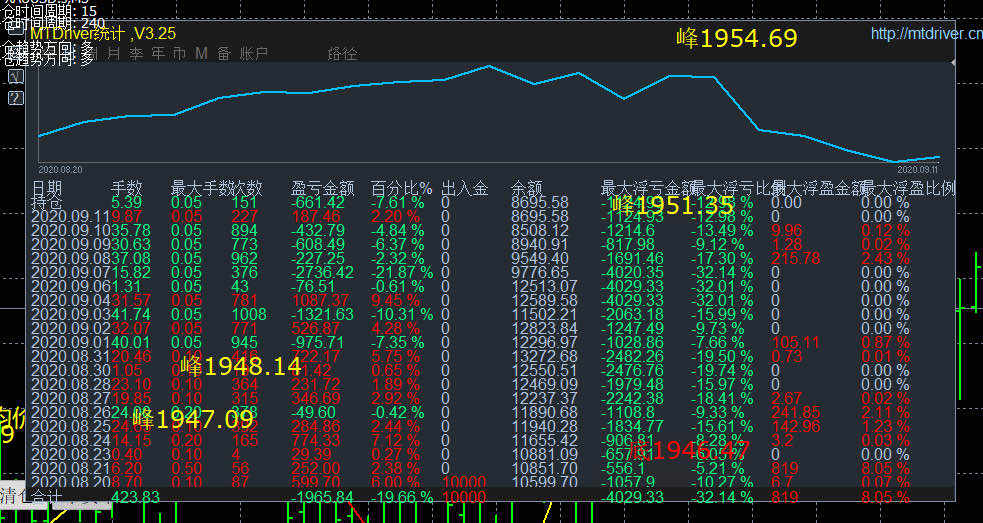
Task: Click total percentage -19.66 %
Action: [402, 497]
